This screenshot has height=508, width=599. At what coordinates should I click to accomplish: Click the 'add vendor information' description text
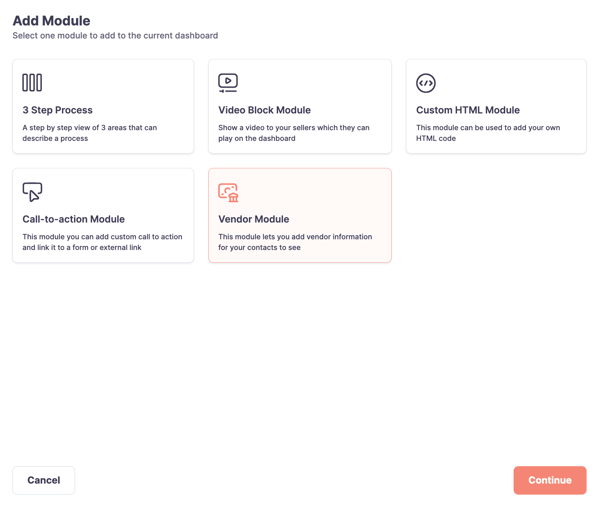[295, 242]
